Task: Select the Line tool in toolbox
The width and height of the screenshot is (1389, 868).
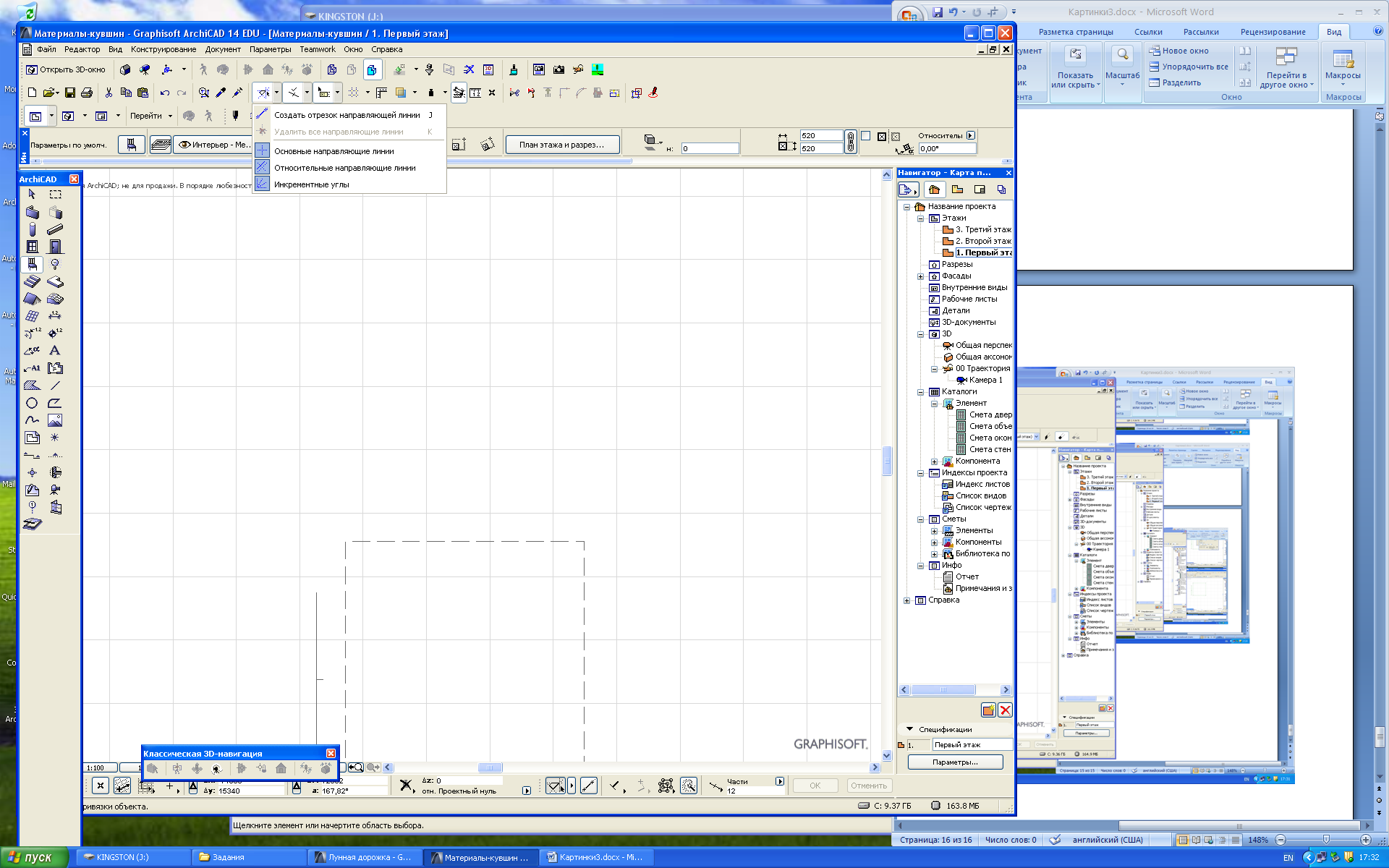Action: 55,386
